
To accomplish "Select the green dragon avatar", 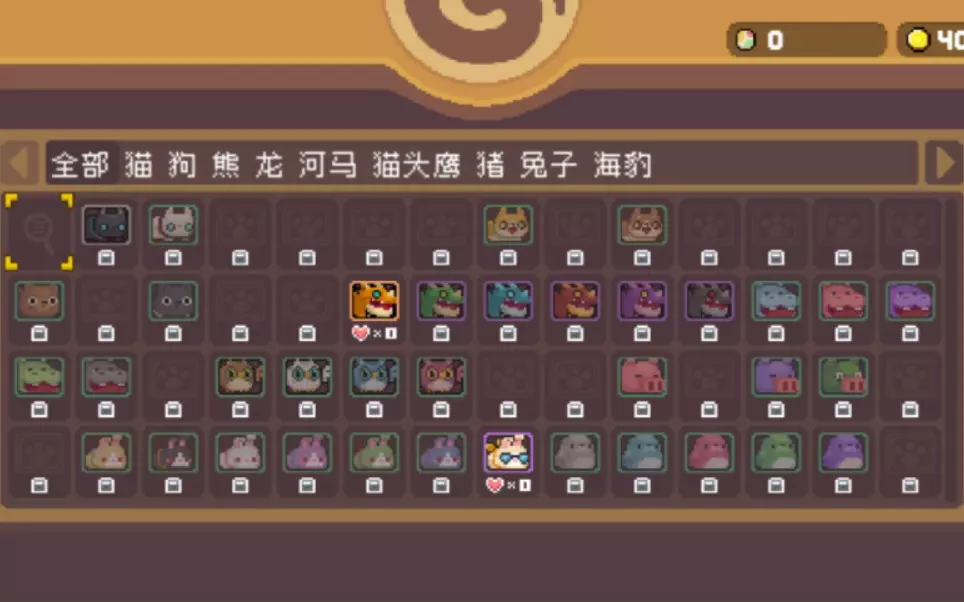I will (441, 301).
